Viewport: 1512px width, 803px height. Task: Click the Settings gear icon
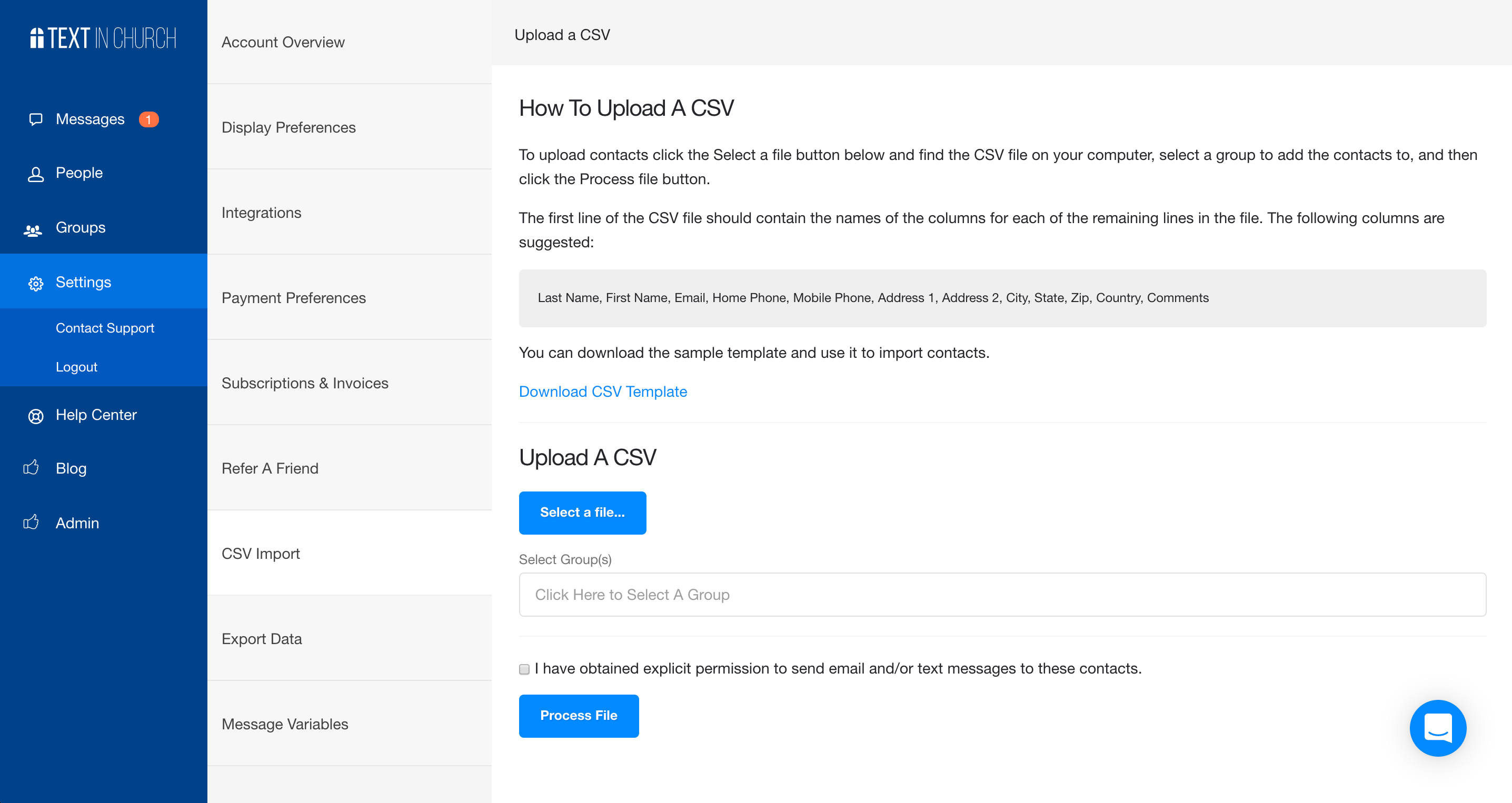[x=36, y=283]
